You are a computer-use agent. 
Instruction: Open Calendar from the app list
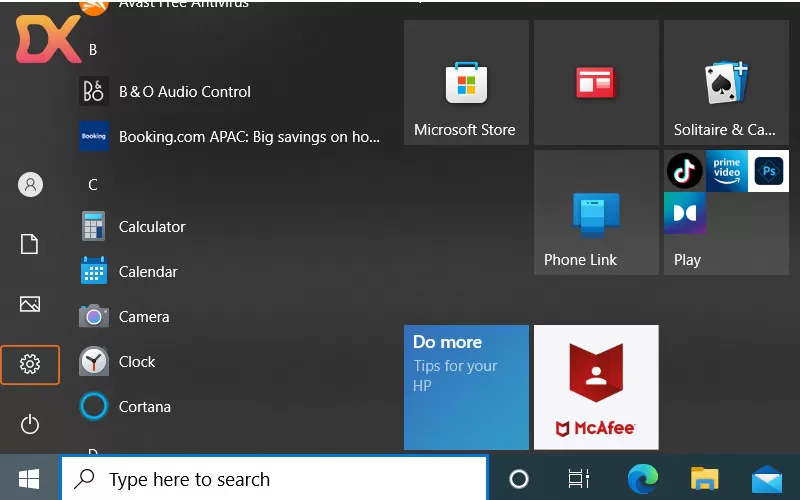tap(147, 272)
